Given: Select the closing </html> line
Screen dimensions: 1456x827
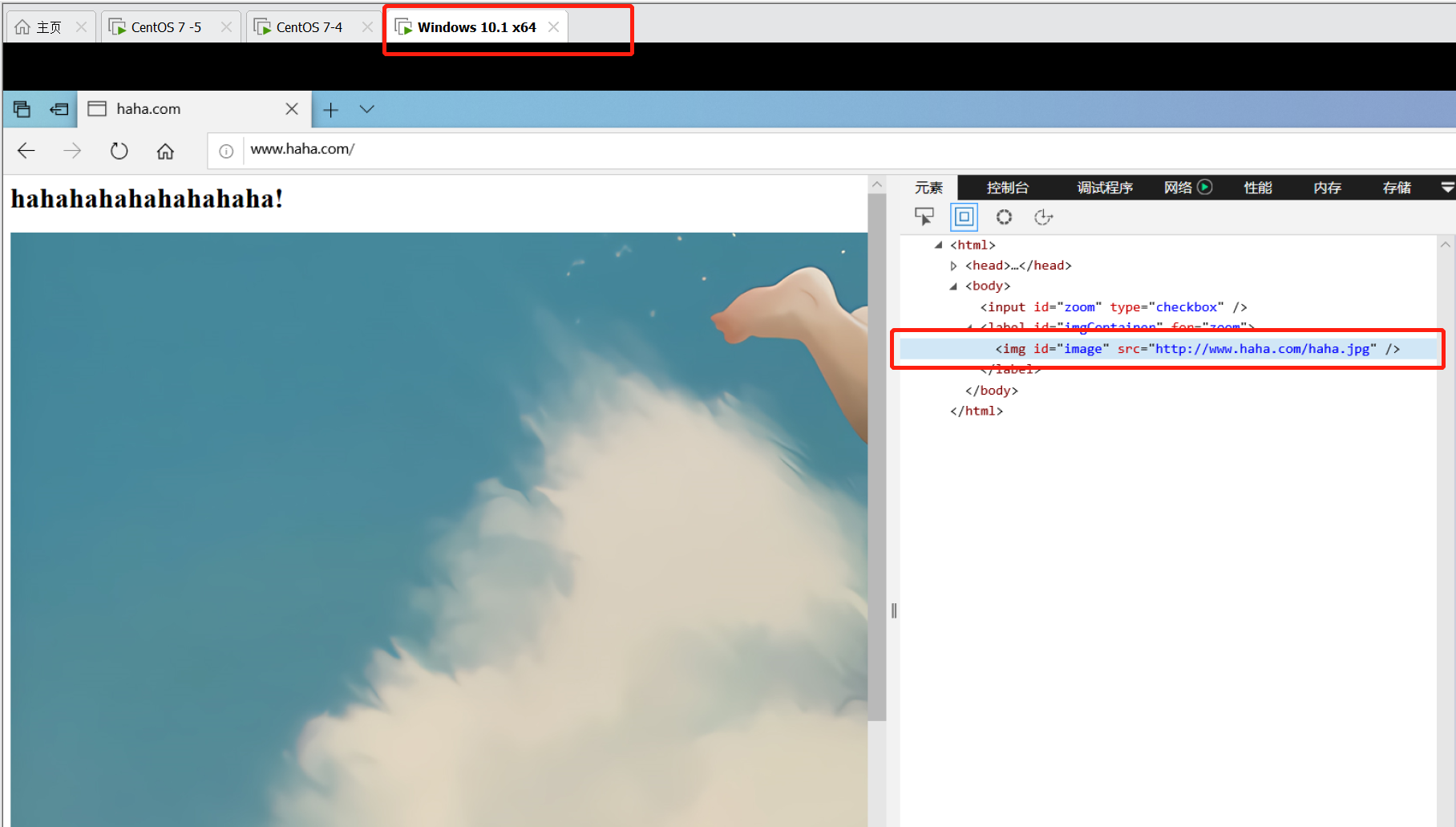Looking at the screenshot, I should [x=977, y=411].
